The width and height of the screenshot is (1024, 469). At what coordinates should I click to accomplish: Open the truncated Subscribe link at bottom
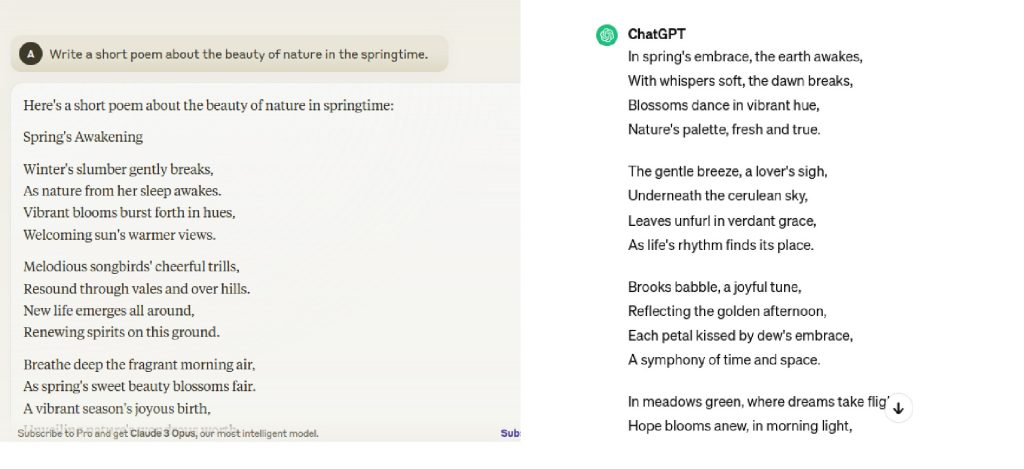coord(510,433)
